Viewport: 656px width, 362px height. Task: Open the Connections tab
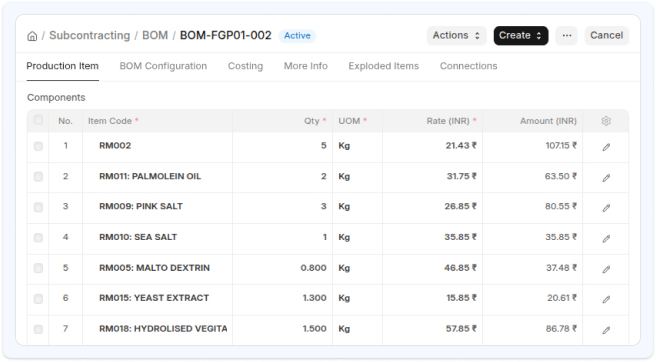[x=469, y=66]
